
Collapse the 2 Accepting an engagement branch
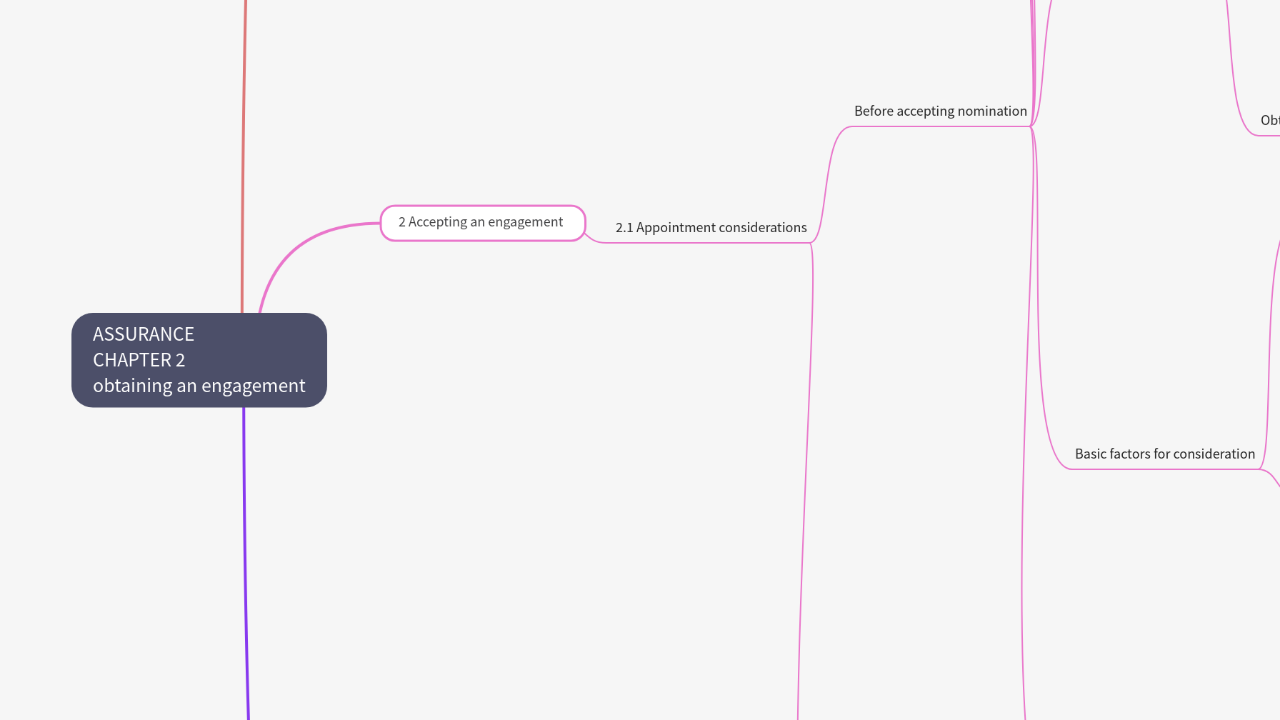click(x=585, y=222)
